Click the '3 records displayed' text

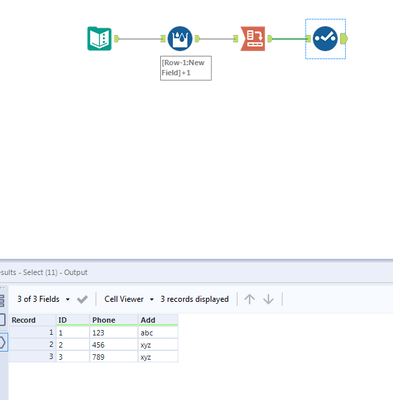pos(194,299)
